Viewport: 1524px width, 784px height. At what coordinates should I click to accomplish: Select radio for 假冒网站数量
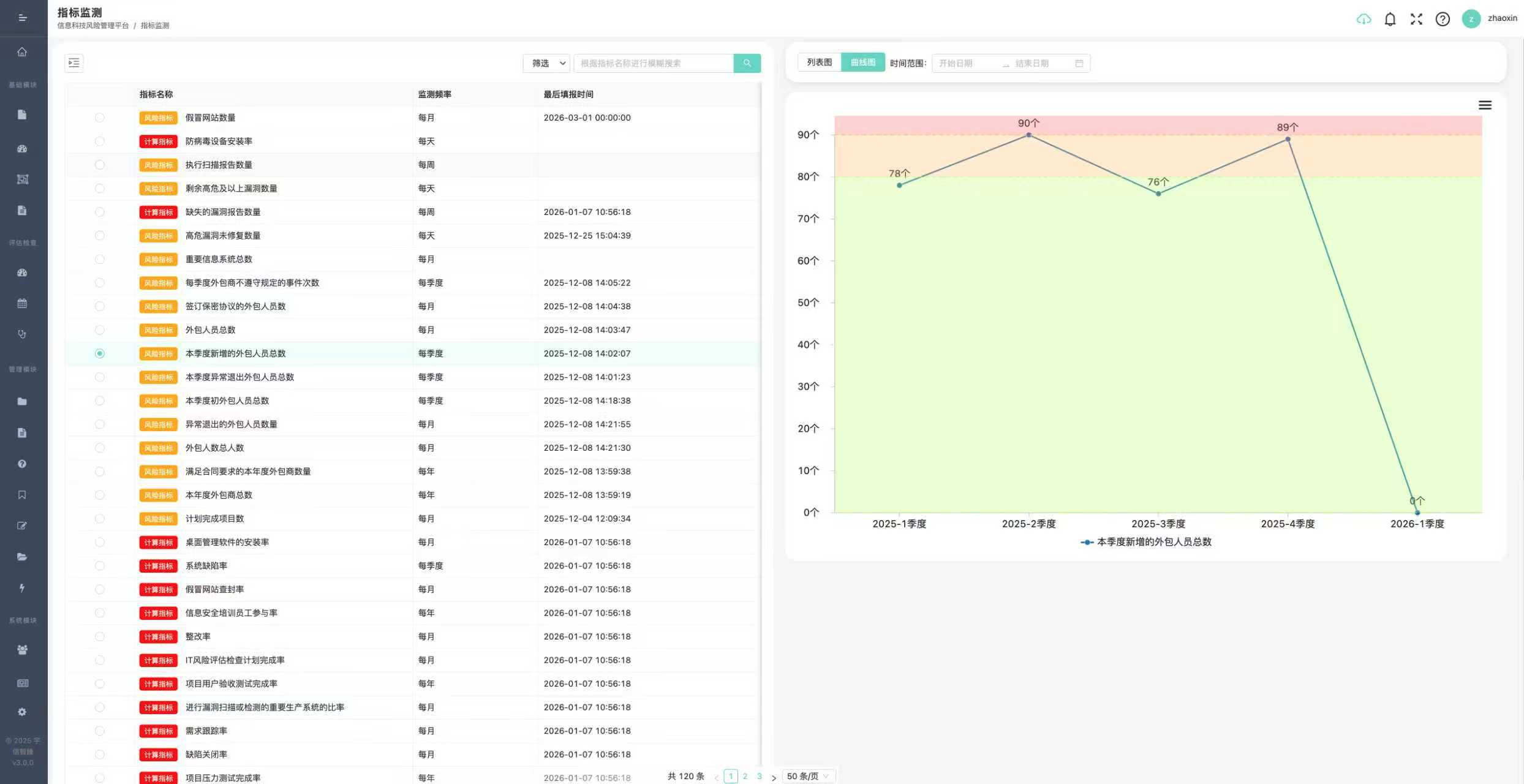99,118
